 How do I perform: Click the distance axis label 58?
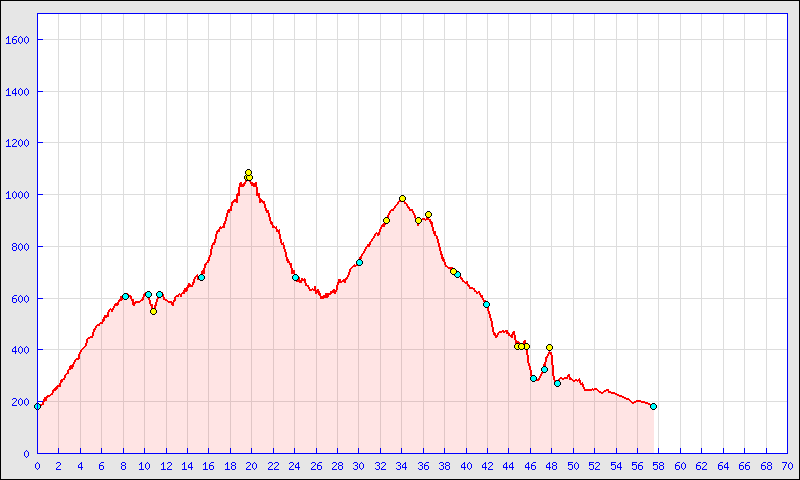[x=659, y=466]
